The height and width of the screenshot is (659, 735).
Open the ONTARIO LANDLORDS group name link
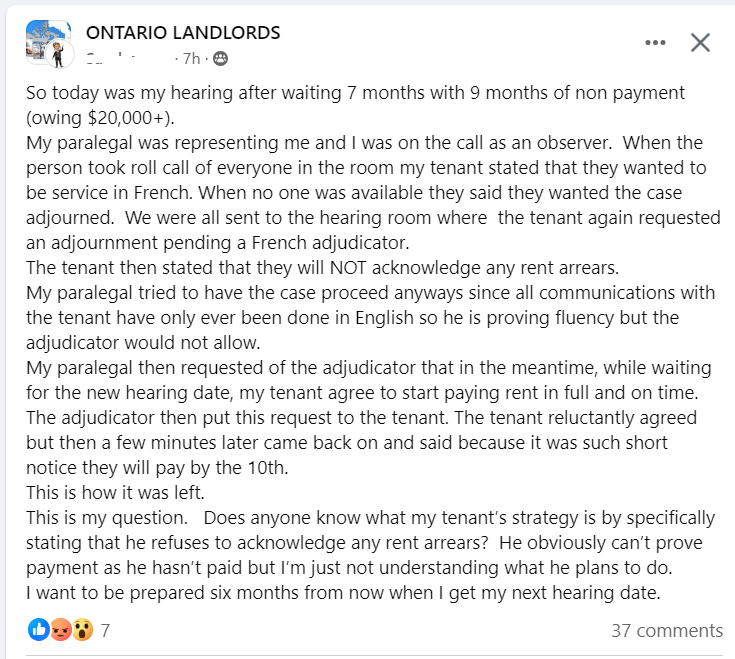pos(183,33)
